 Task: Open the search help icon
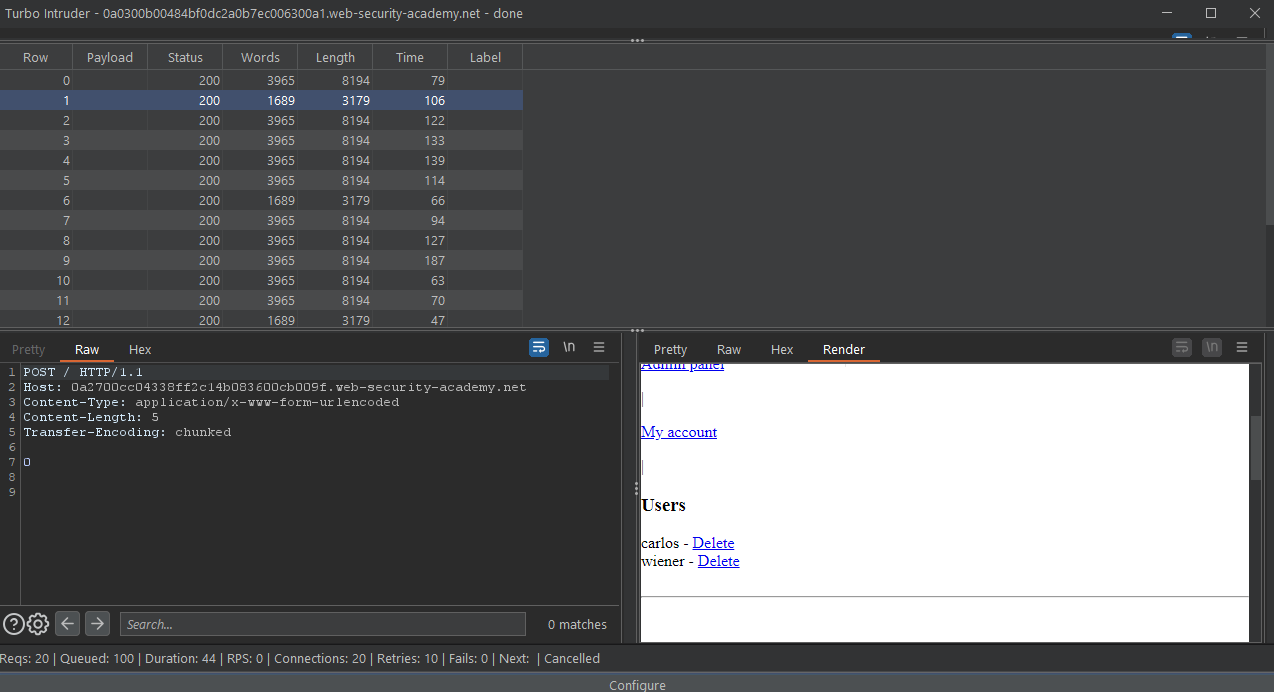pyautogui.click(x=13, y=624)
